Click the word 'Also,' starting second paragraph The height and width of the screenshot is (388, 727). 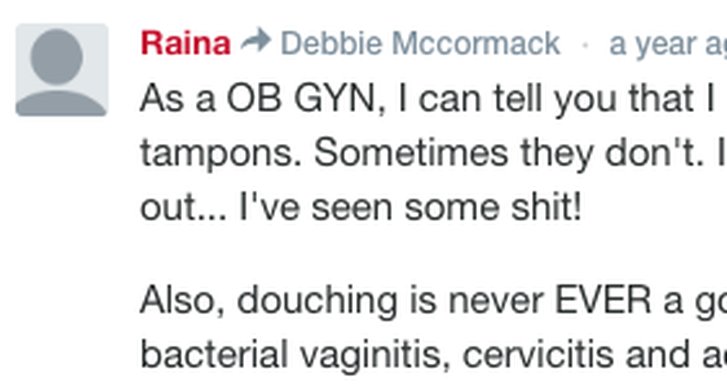click(x=182, y=301)
